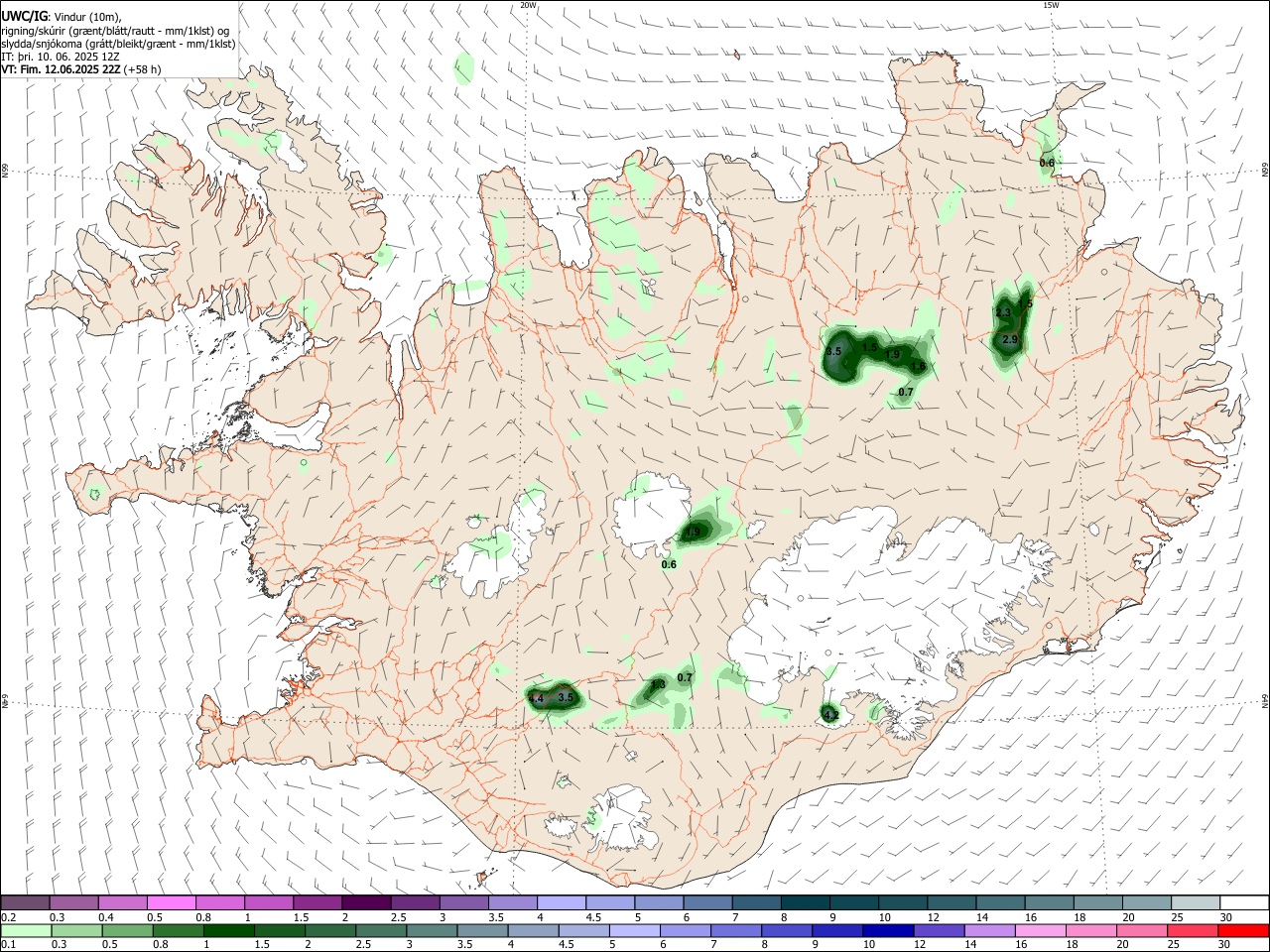The height and width of the screenshot is (952, 1270).
Task: Click the '20W' longitude label
Action: pyautogui.click(x=528, y=5)
